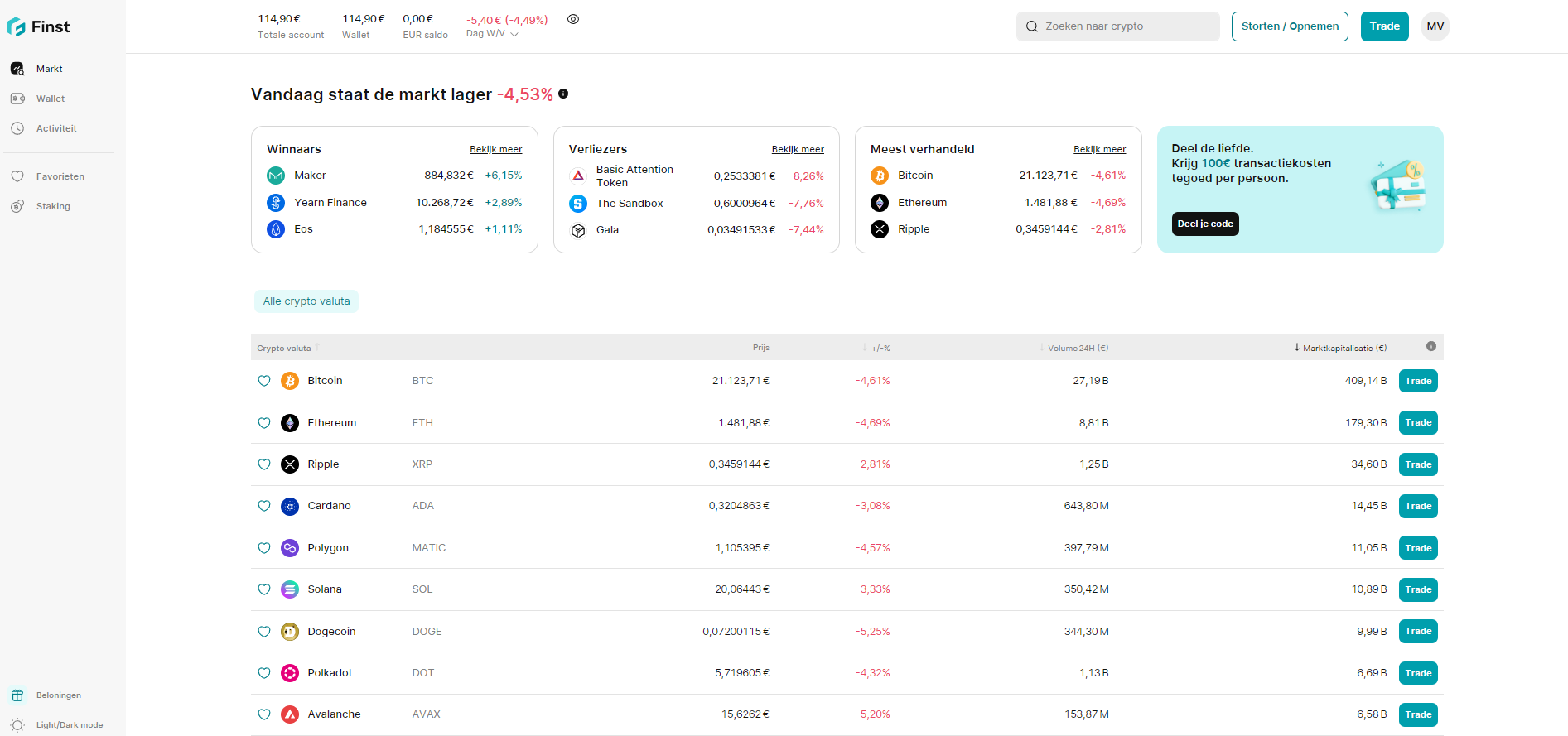Sort by Marktkapitalisatie column
1568x736 pixels.
[1342, 348]
